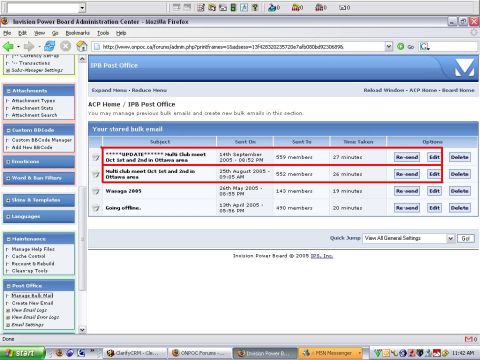Reload the page with the Reload icon
The width and height of the screenshot is (480, 360).
tap(50, 46)
